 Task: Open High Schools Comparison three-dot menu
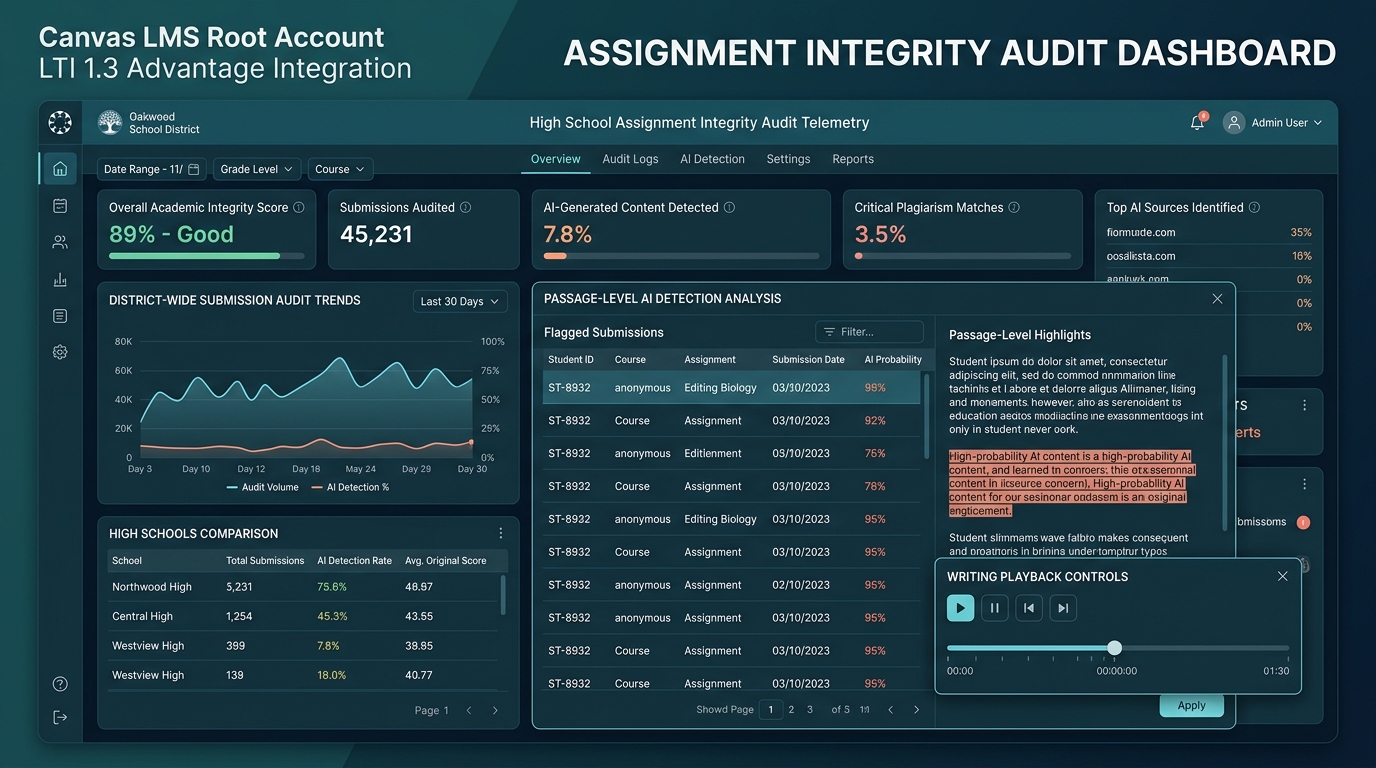tap(501, 533)
